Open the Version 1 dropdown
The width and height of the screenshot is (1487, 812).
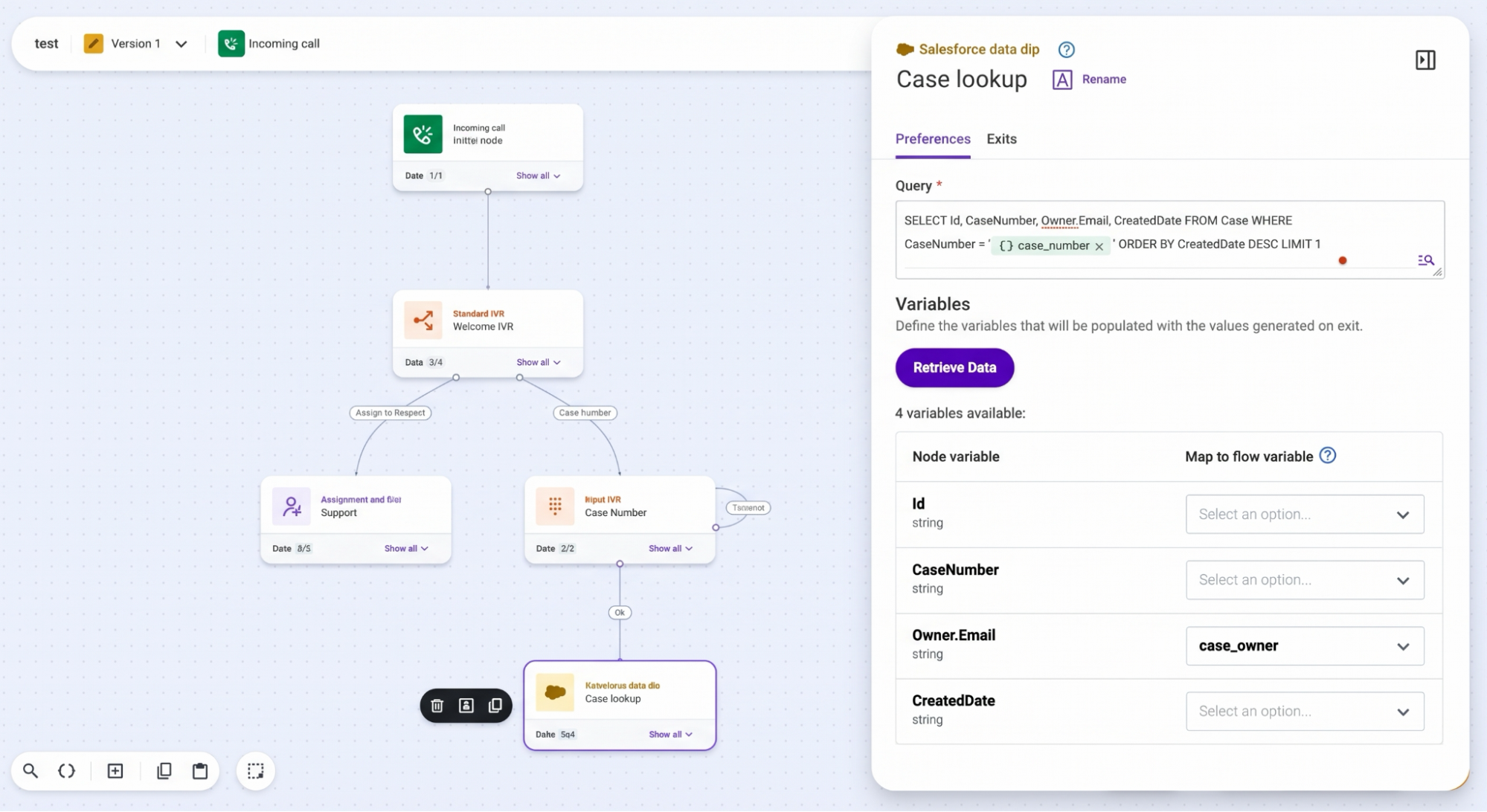tap(181, 44)
